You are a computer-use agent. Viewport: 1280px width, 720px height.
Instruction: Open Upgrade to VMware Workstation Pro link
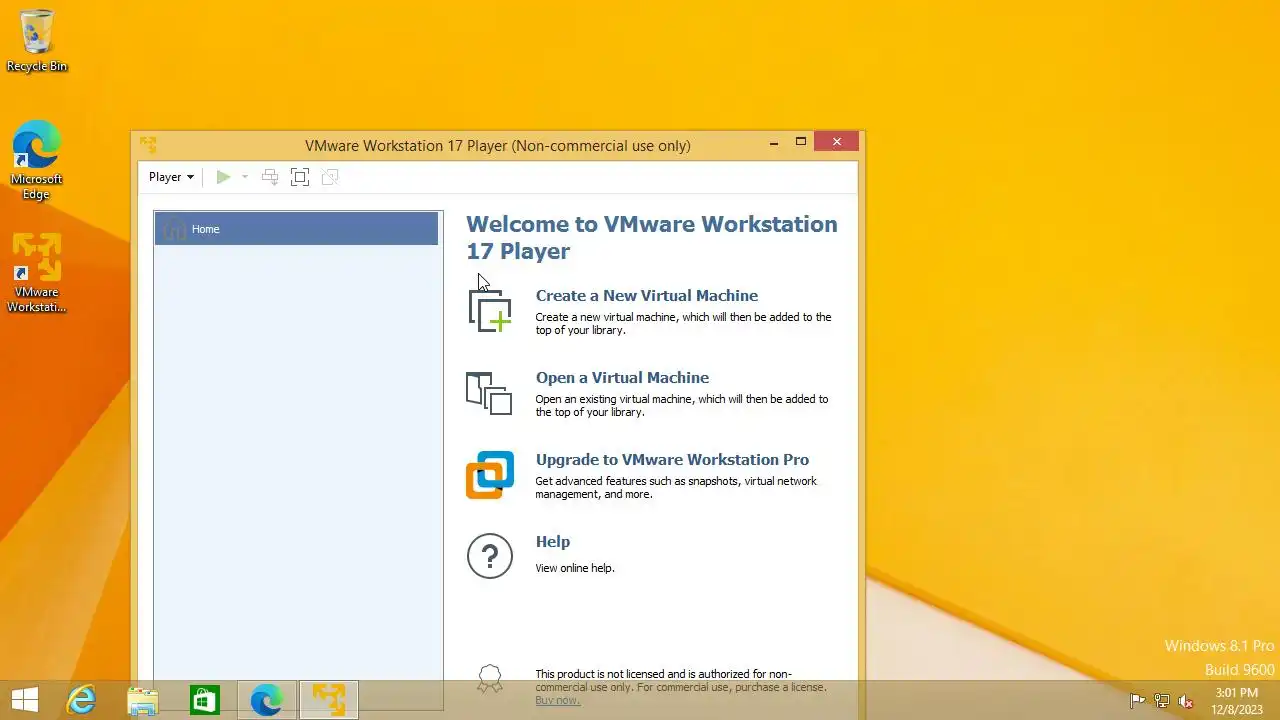click(x=672, y=460)
